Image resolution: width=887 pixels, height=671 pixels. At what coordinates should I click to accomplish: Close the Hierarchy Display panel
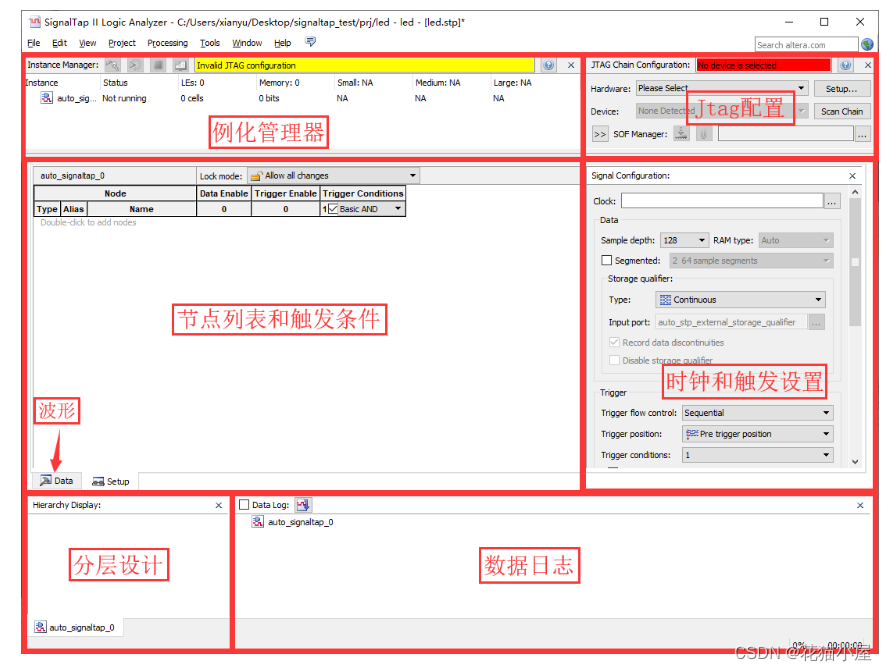pos(218,505)
